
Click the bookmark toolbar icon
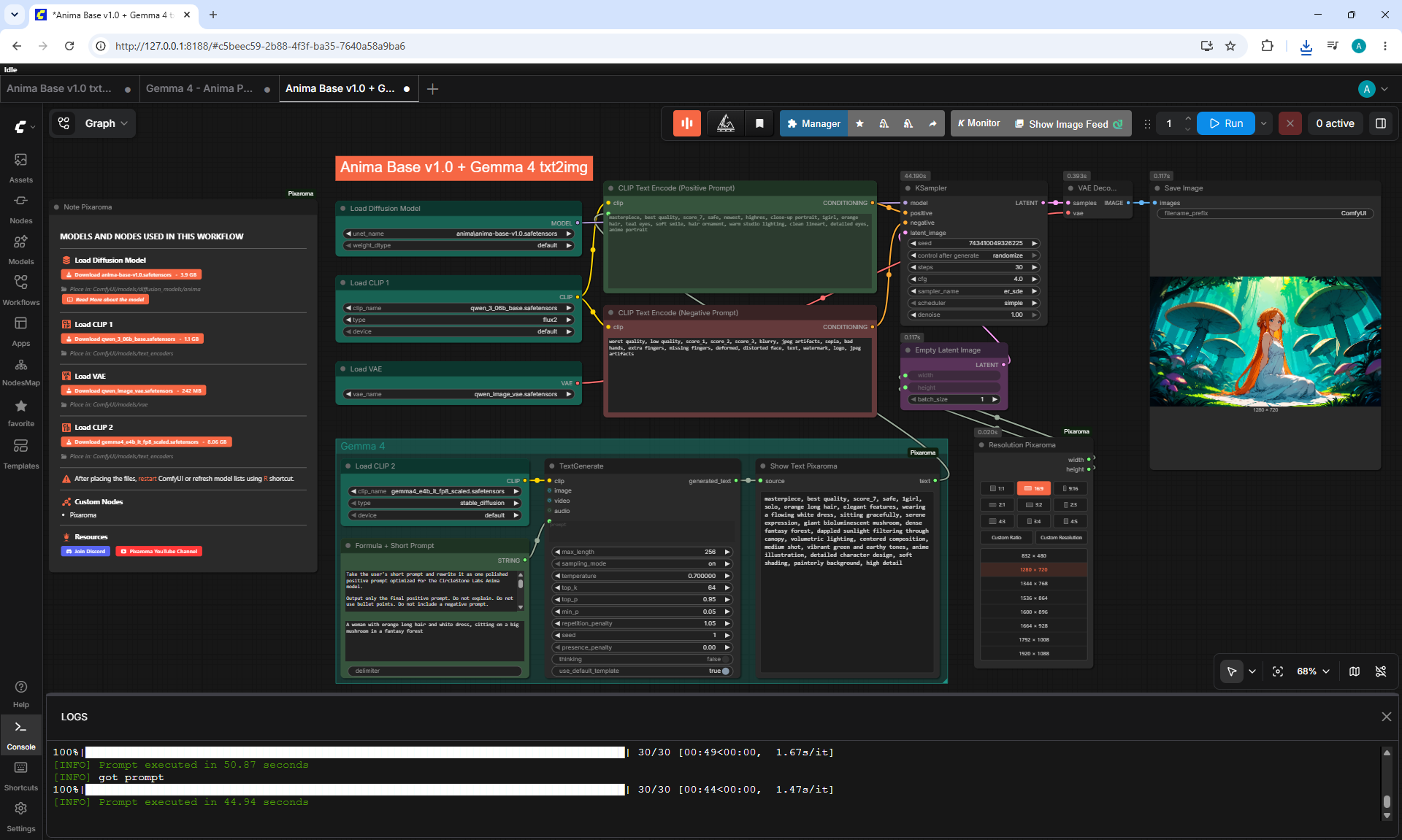pyautogui.click(x=759, y=123)
